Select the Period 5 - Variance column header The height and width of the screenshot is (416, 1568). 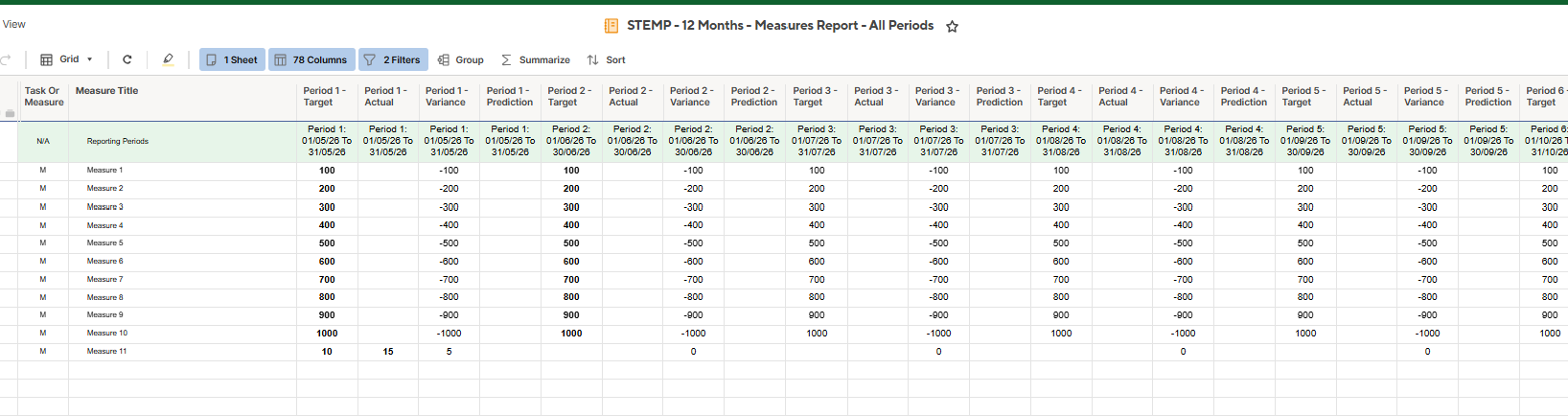point(1428,97)
